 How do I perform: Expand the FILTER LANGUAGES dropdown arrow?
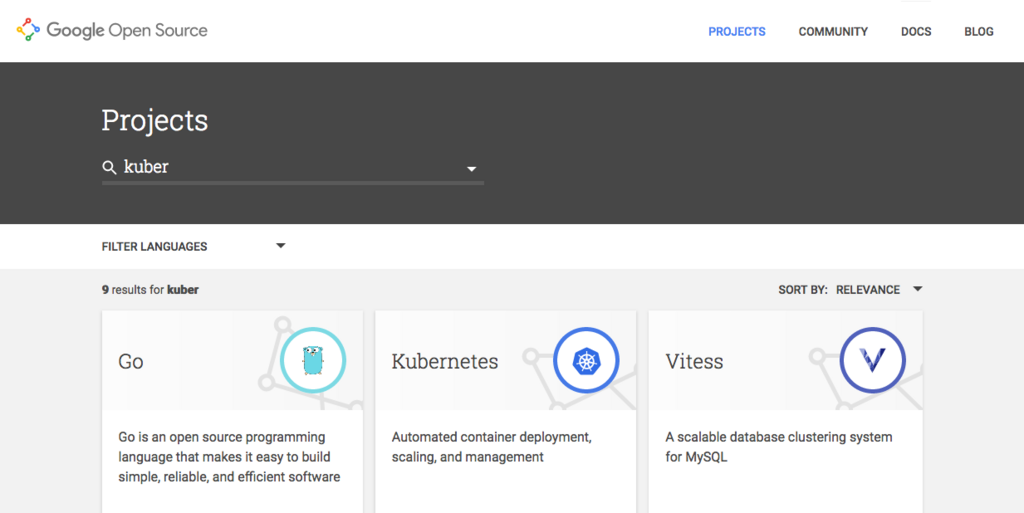coord(281,246)
